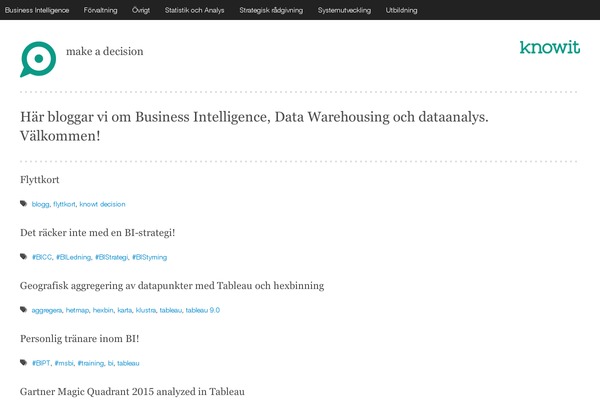Follow the hexbin tag link
Image resolution: width=600 pixels, height=400 pixels.
pos(103,310)
